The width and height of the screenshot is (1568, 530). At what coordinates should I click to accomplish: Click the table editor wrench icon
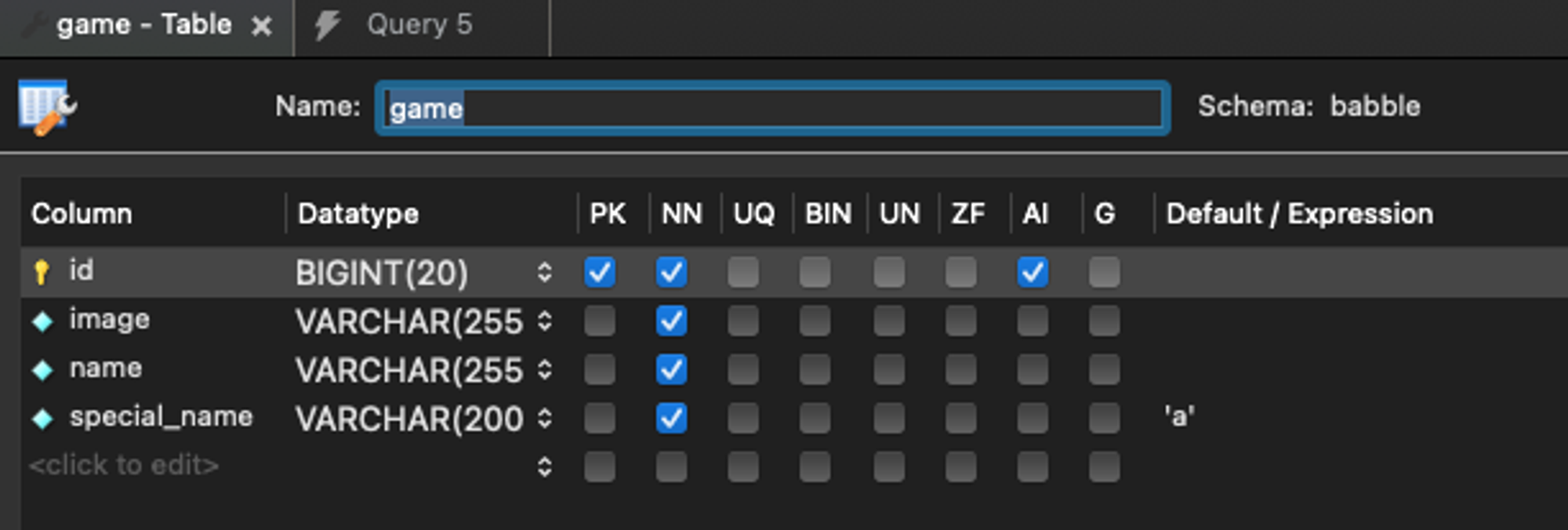pyautogui.click(x=47, y=107)
